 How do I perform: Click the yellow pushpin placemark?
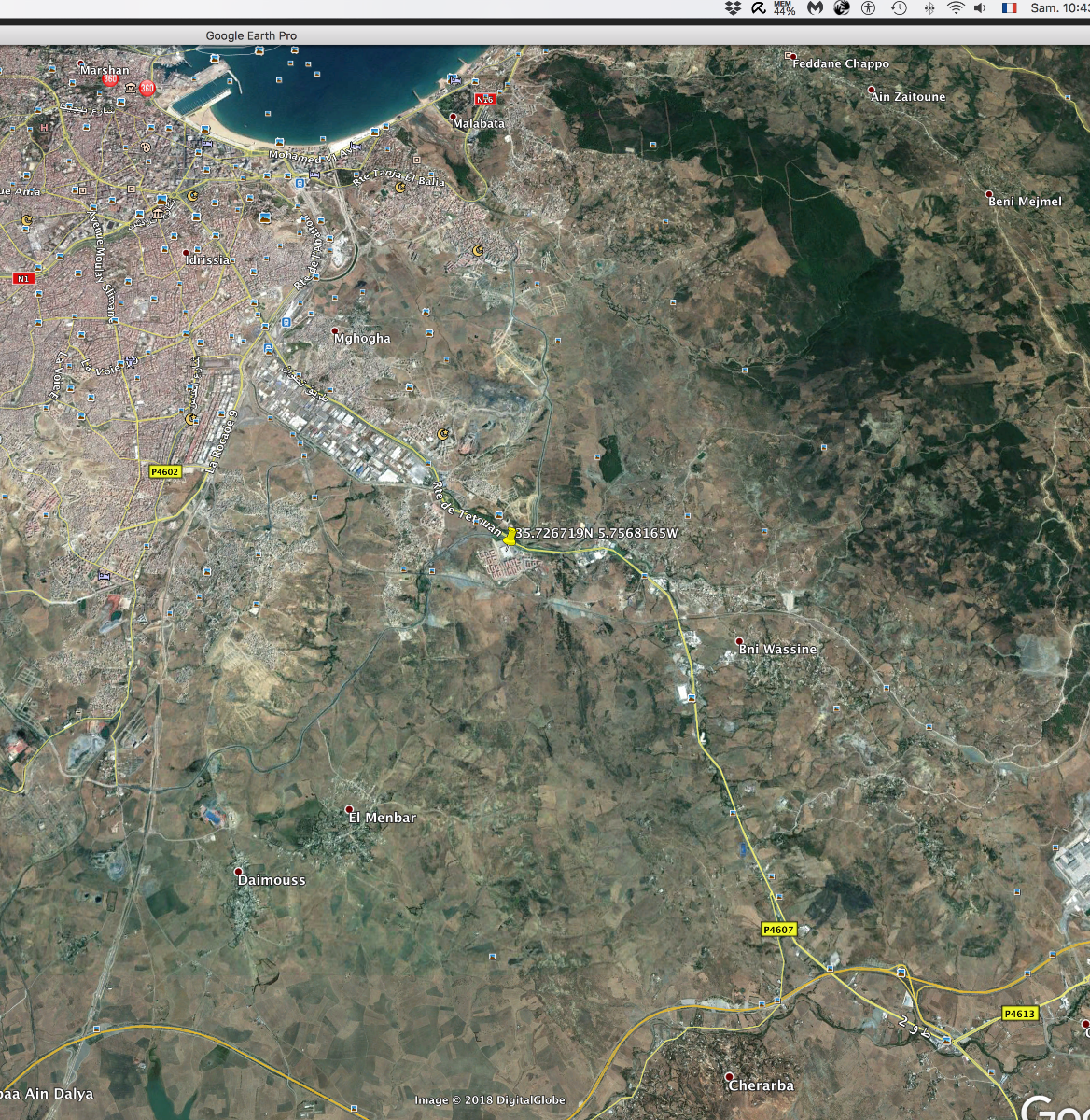pyautogui.click(x=510, y=536)
